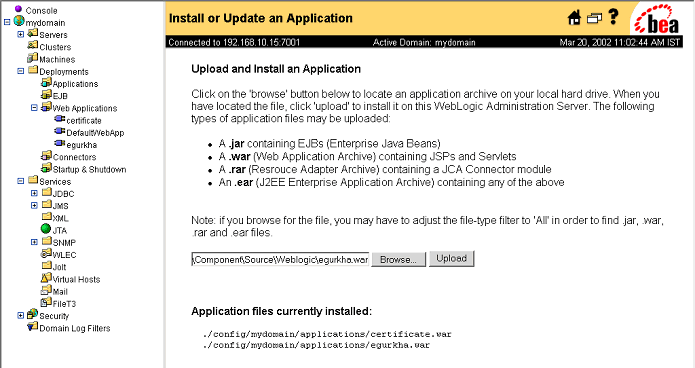This screenshot has height=368, width=695.
Task: Expand the JDBC tree node
Action: (x=34, y=193)
